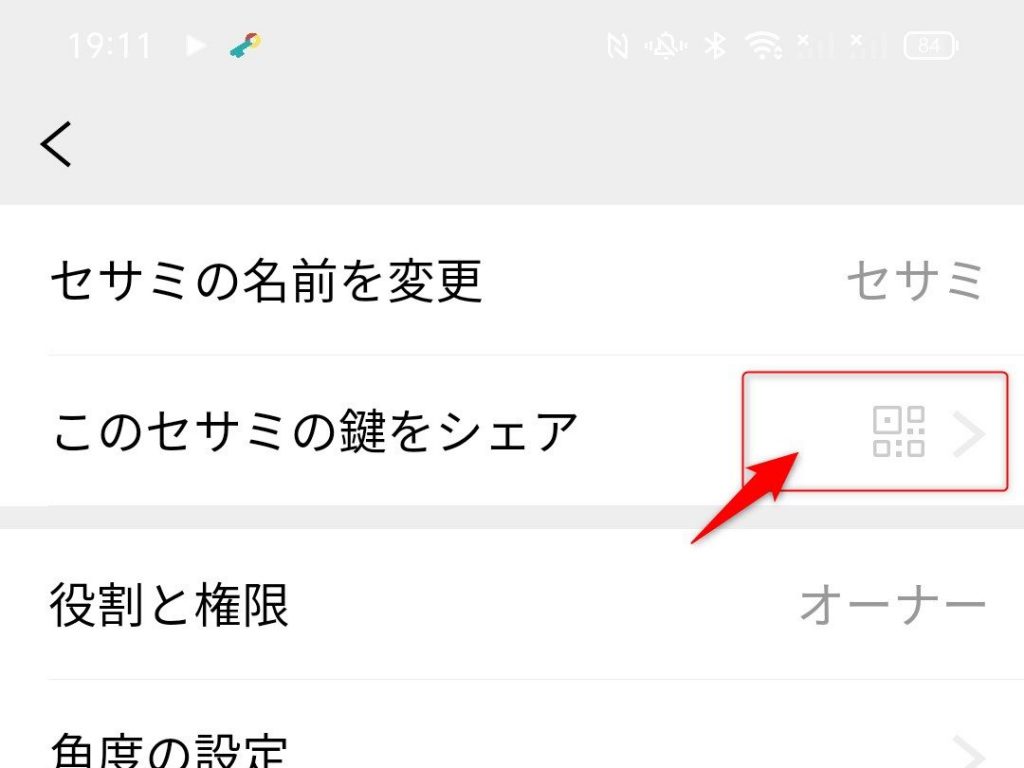Open このセサミの鍵をシェア row

point(512,431)
